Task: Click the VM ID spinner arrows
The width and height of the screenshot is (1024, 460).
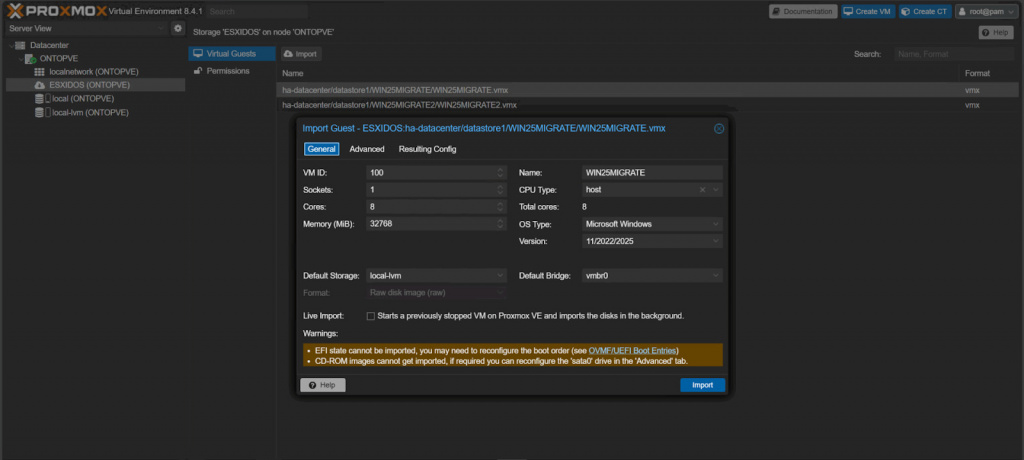Action: [x=501, y=172]
